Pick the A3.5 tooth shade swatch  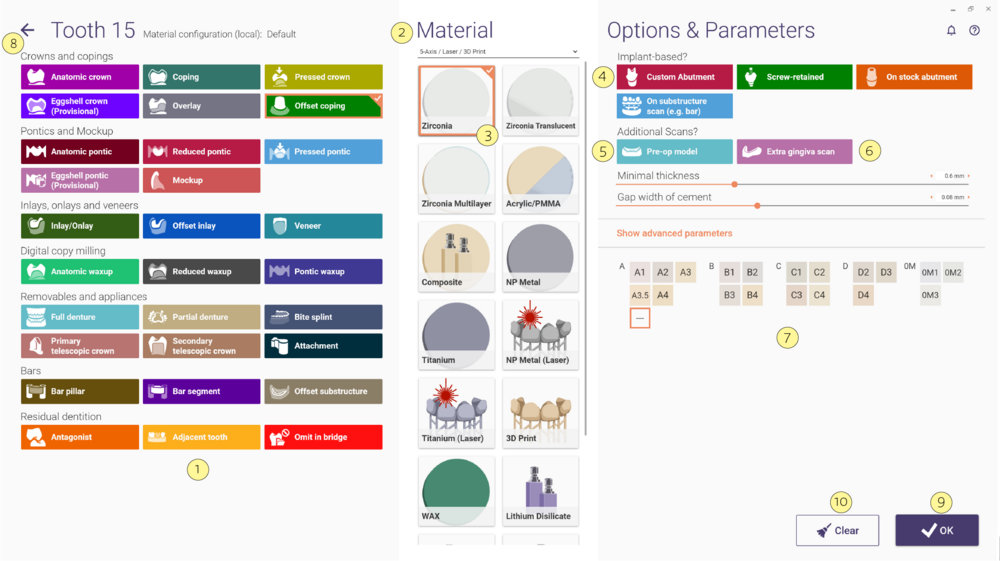(640, 295)
